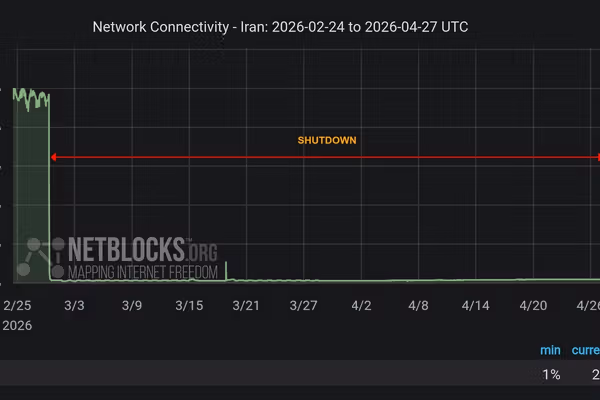Click the left arrowhead of the shutdown line

click(x=52, y=157)
